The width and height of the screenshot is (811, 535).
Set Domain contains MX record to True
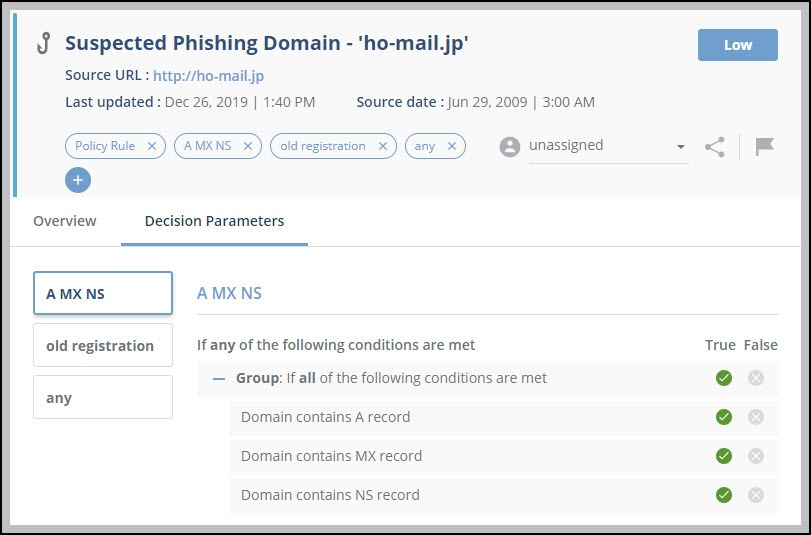pos(724,456)
